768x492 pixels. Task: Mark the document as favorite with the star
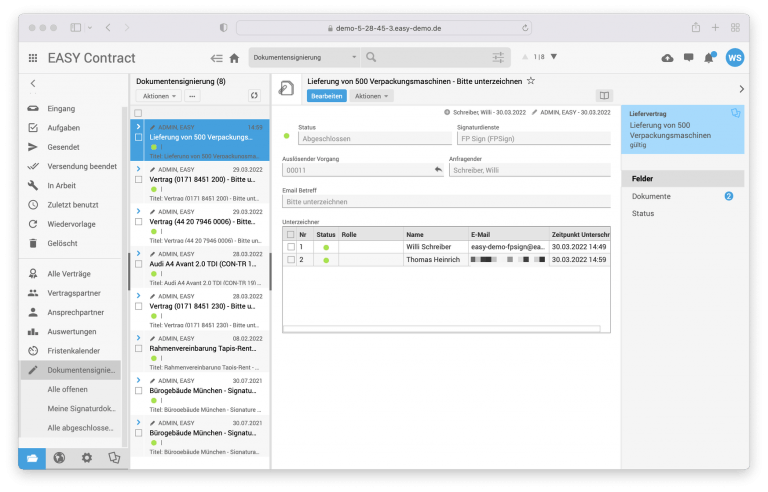tap(531, 80)
